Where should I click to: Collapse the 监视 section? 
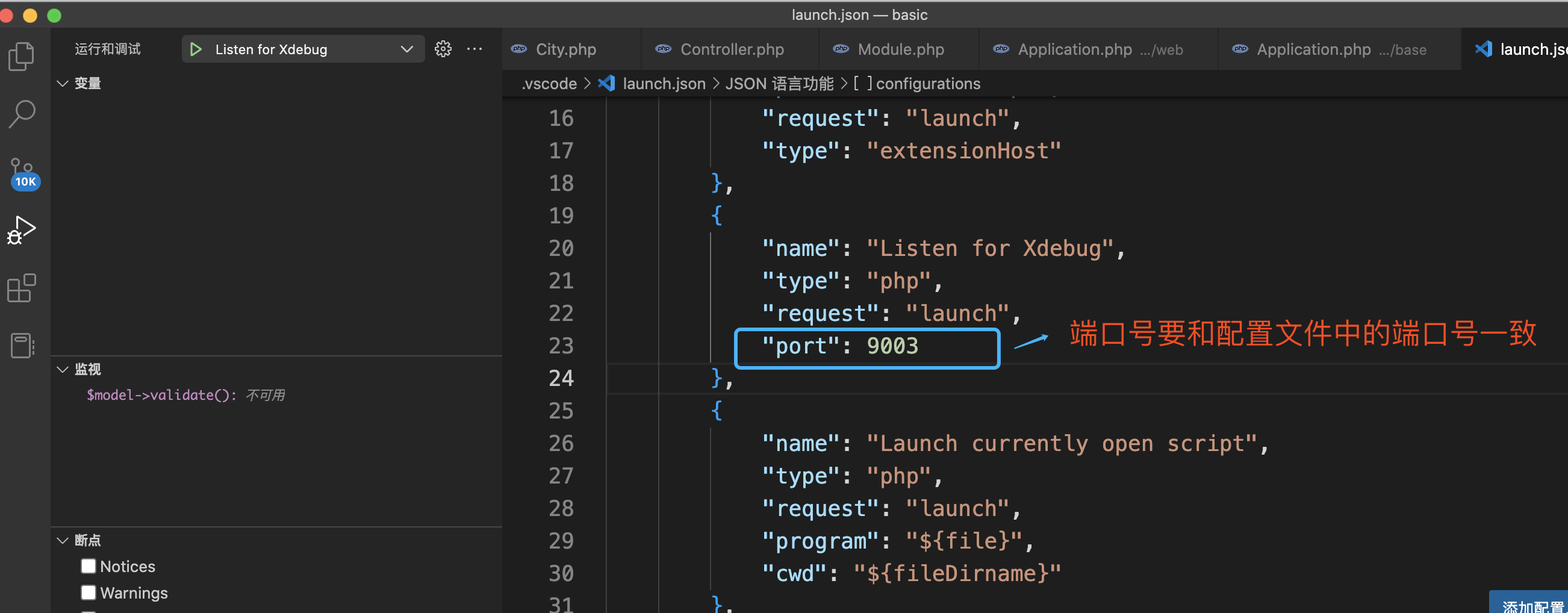click(62, 369)
